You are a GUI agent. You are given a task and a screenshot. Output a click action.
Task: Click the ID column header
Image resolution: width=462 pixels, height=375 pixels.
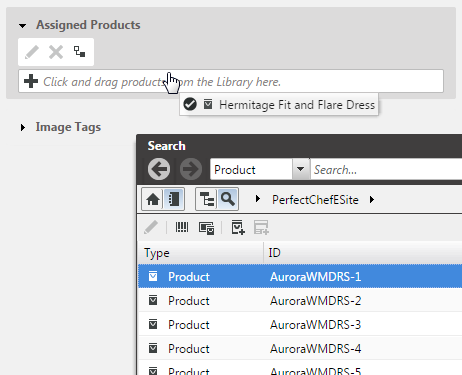[363, 253]
